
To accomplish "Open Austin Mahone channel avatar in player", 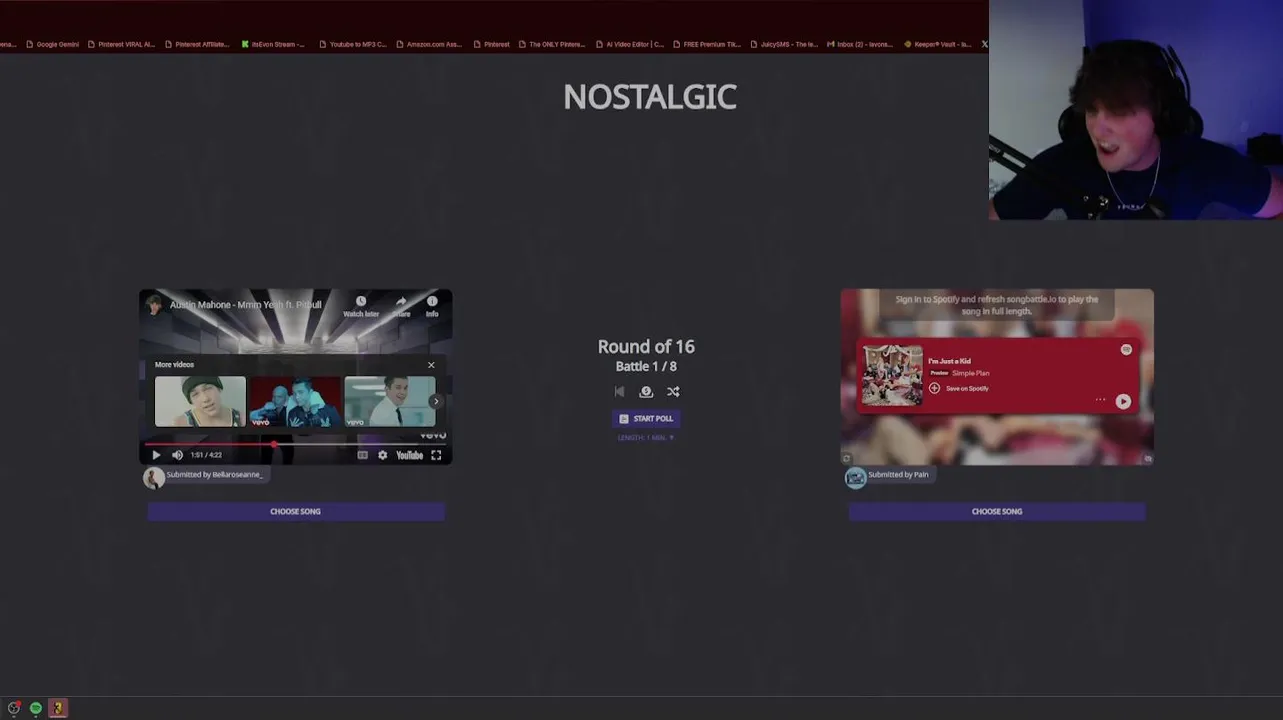I will (x=154, y=305).
